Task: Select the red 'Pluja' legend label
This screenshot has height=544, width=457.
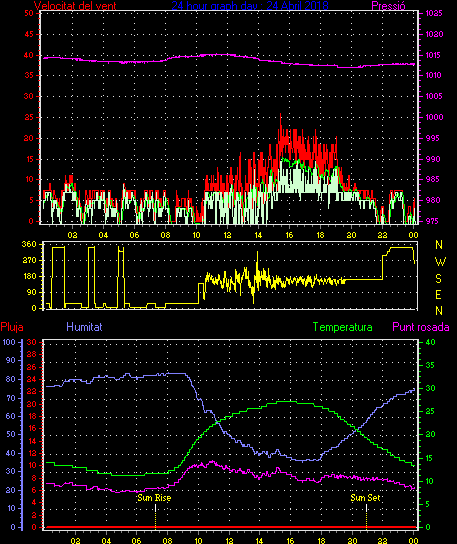Action: pos(12,327)
